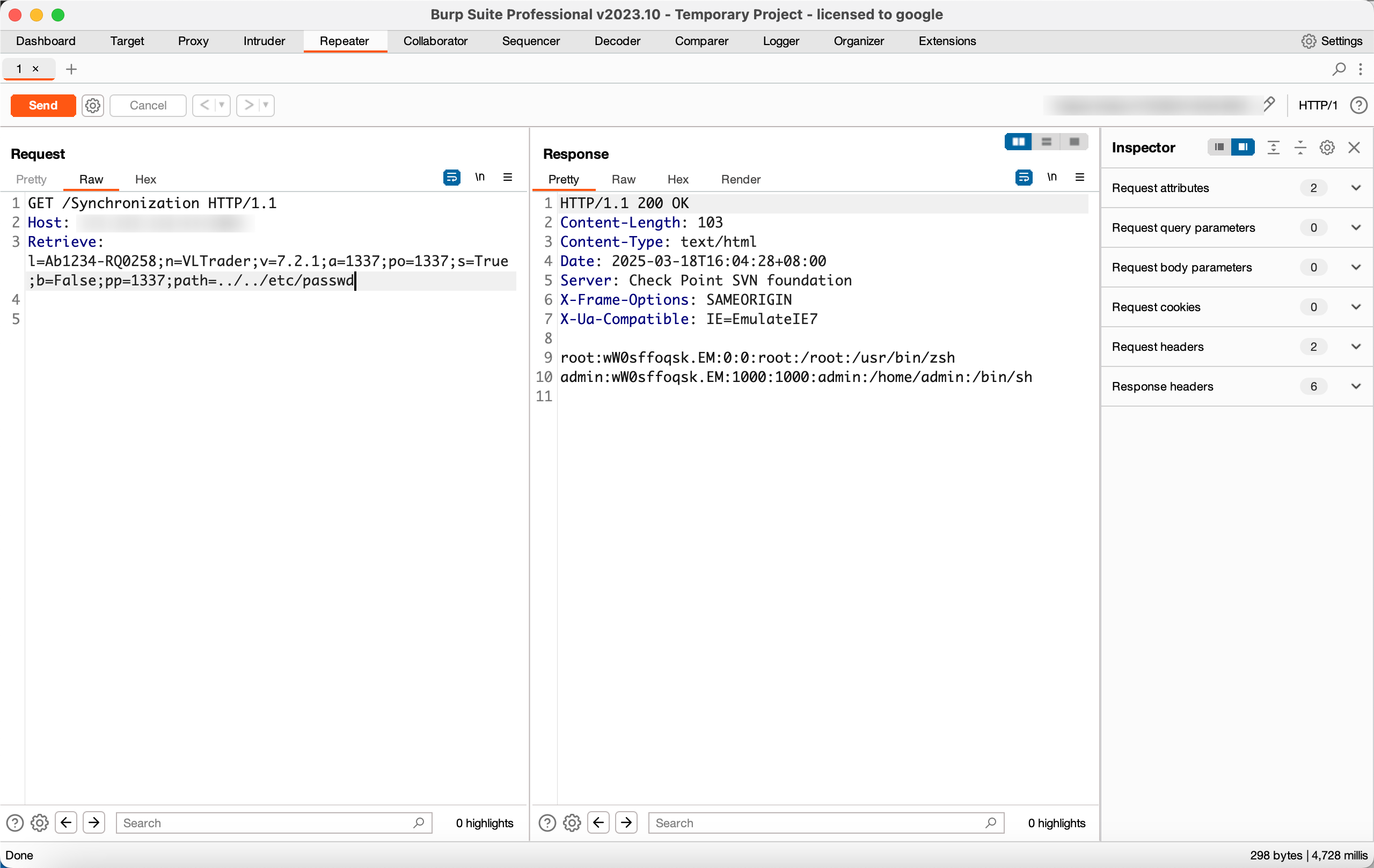Go to next Request search match

tap(94, 823)
